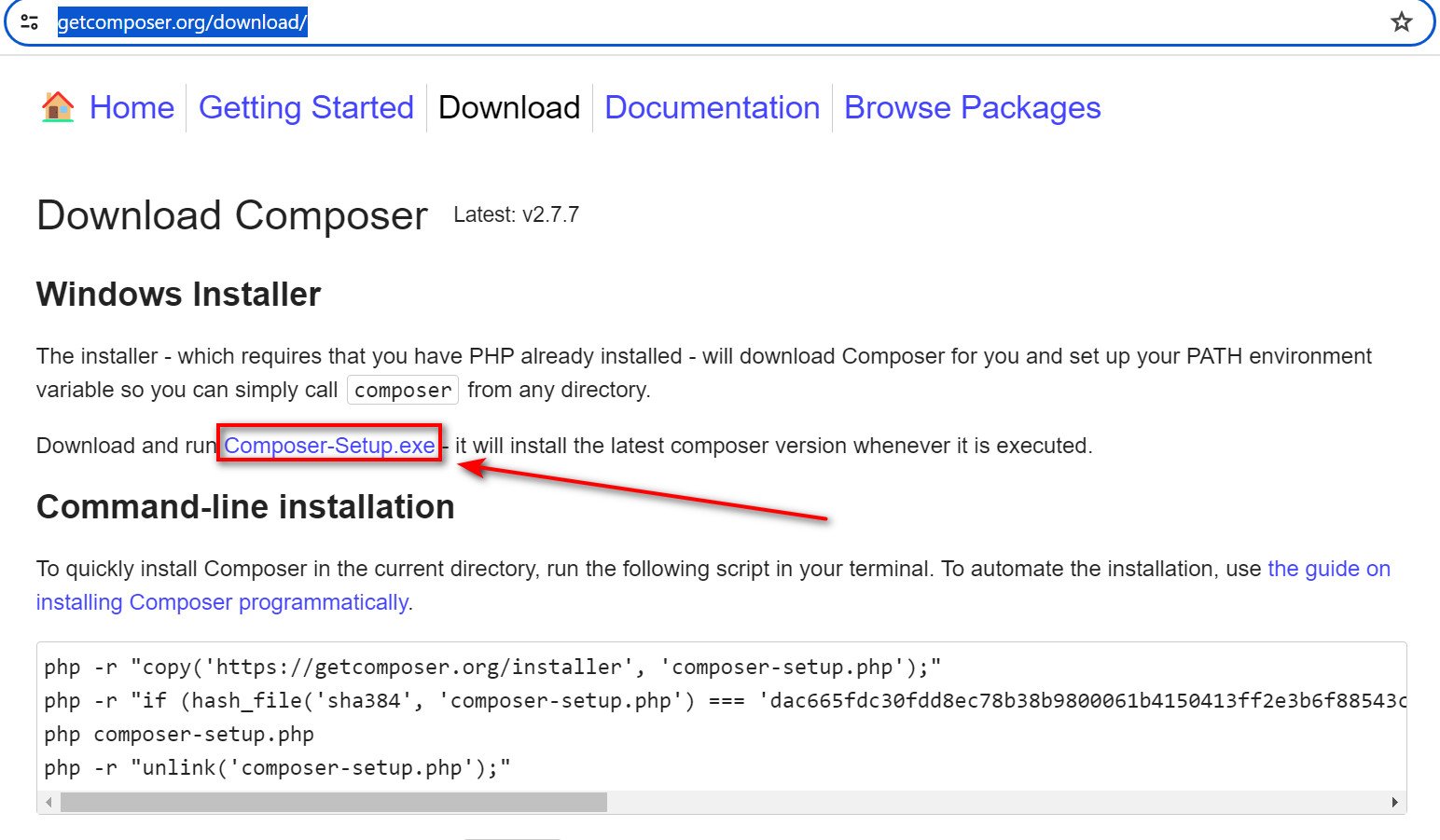This screenshot has width=1440, height=840.
Task: Click the 'Command-line installation' heading
Action: coord(245,507)
